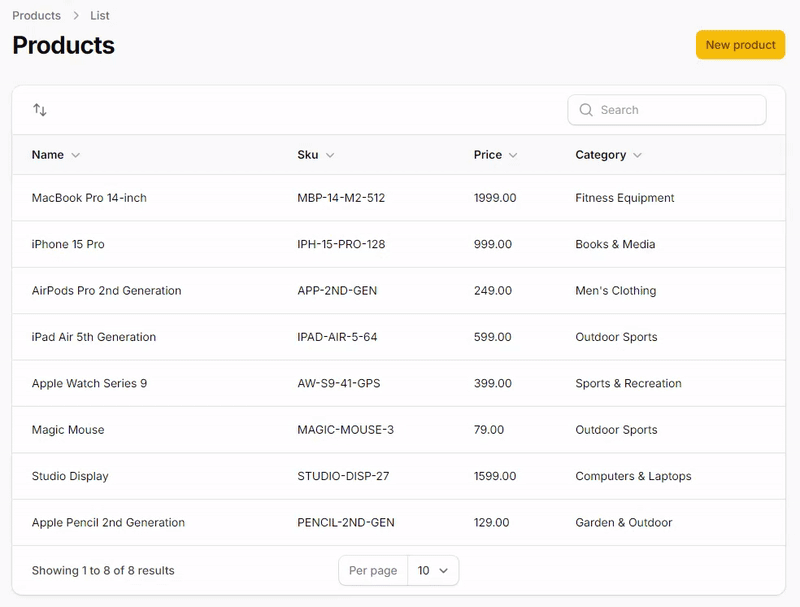Click the 79.00 price cell
Image resolution: width=800 pixels, height=607 pixels.
point(489,430)
